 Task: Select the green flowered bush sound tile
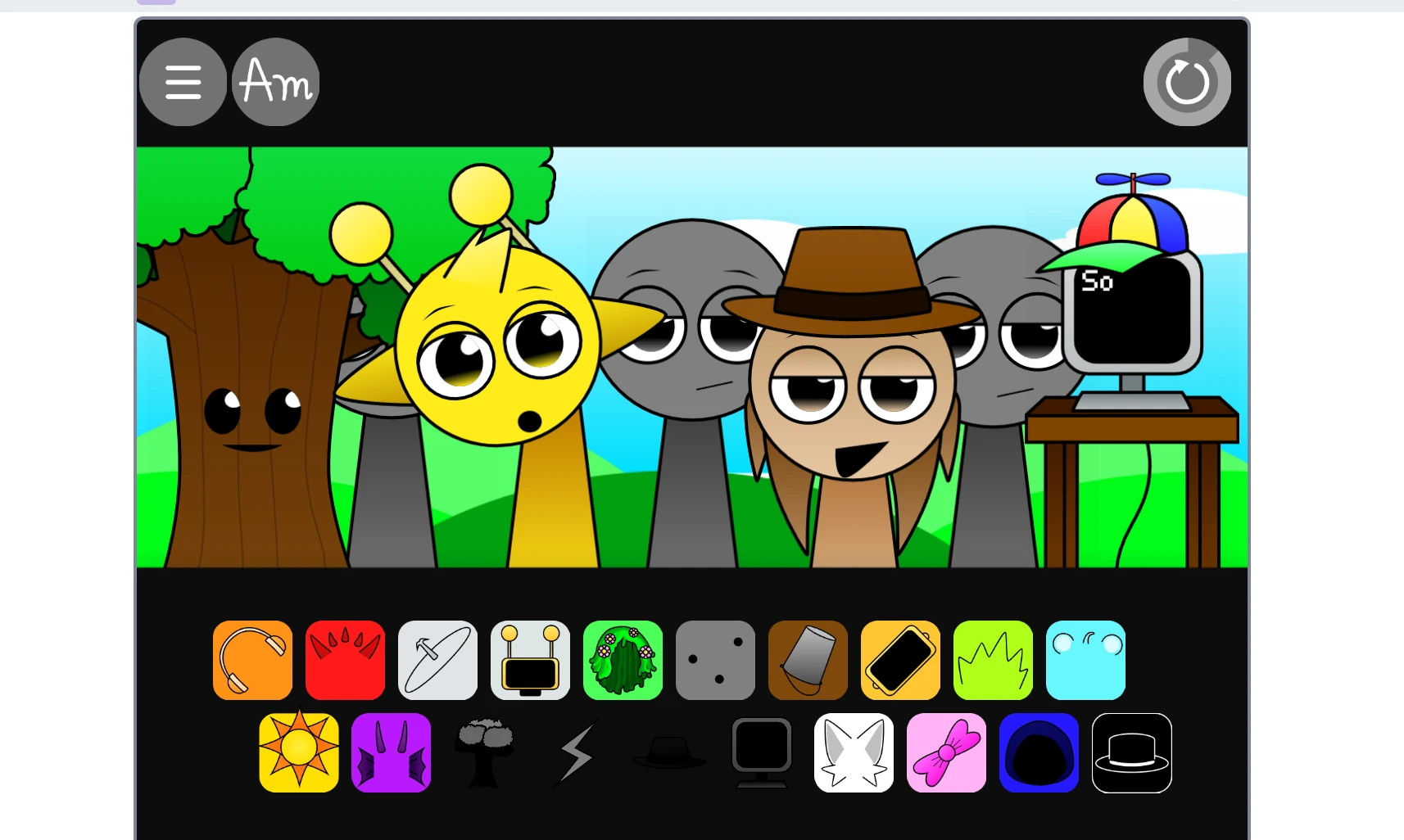[x=623, y=661]
